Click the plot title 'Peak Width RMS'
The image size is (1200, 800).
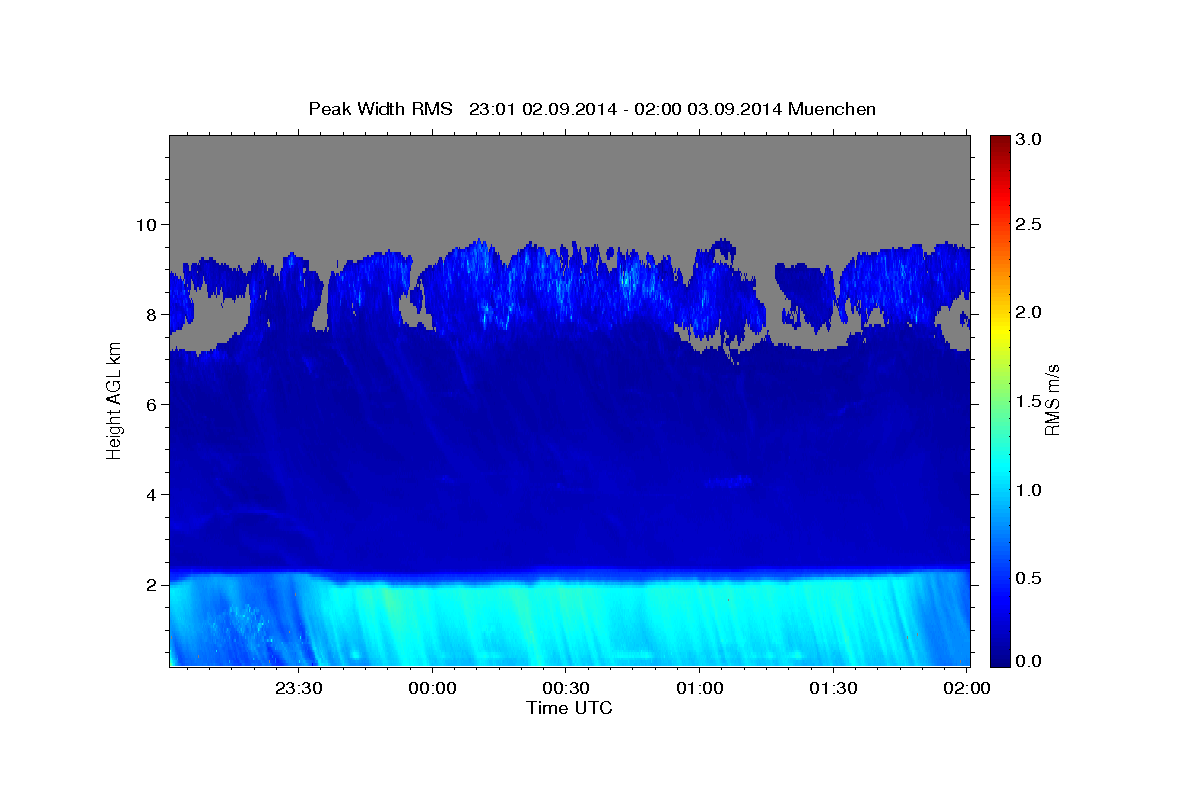click(380, 109)
